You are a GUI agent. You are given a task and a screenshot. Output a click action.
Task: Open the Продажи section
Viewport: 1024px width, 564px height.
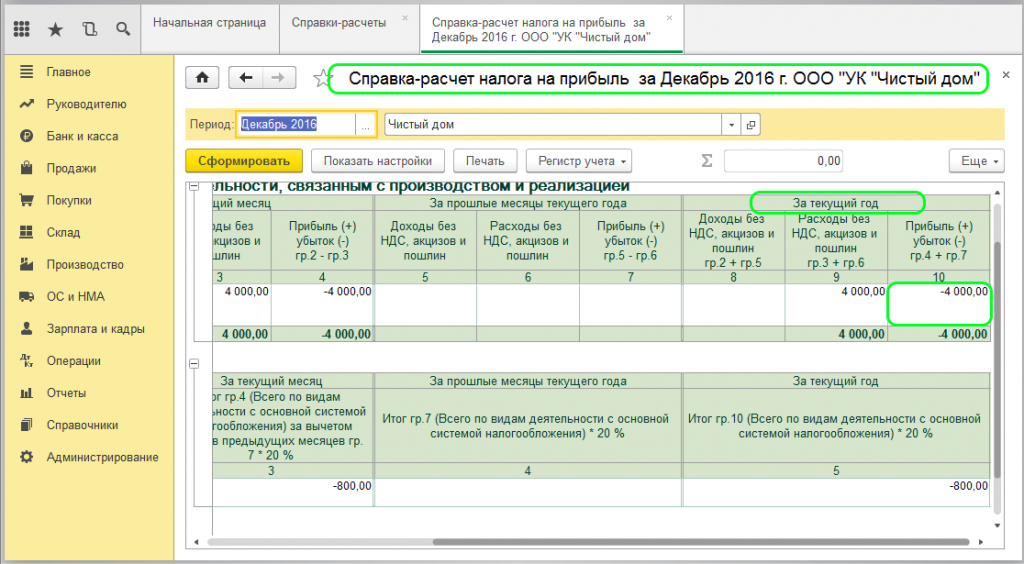(x=71, y=168)
